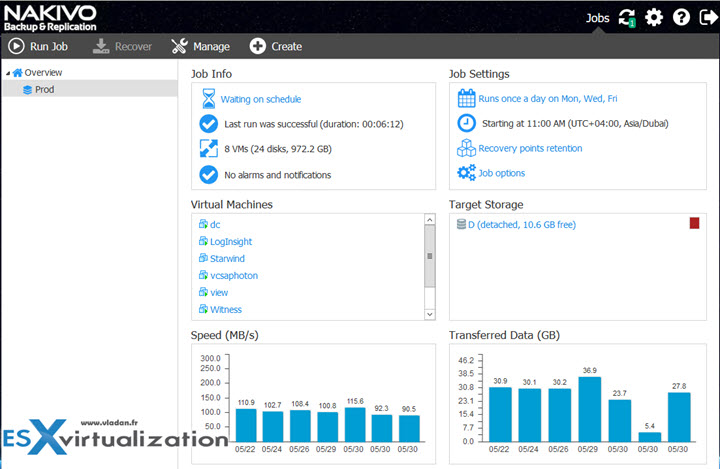Click the red storage status square

(694, 223)
